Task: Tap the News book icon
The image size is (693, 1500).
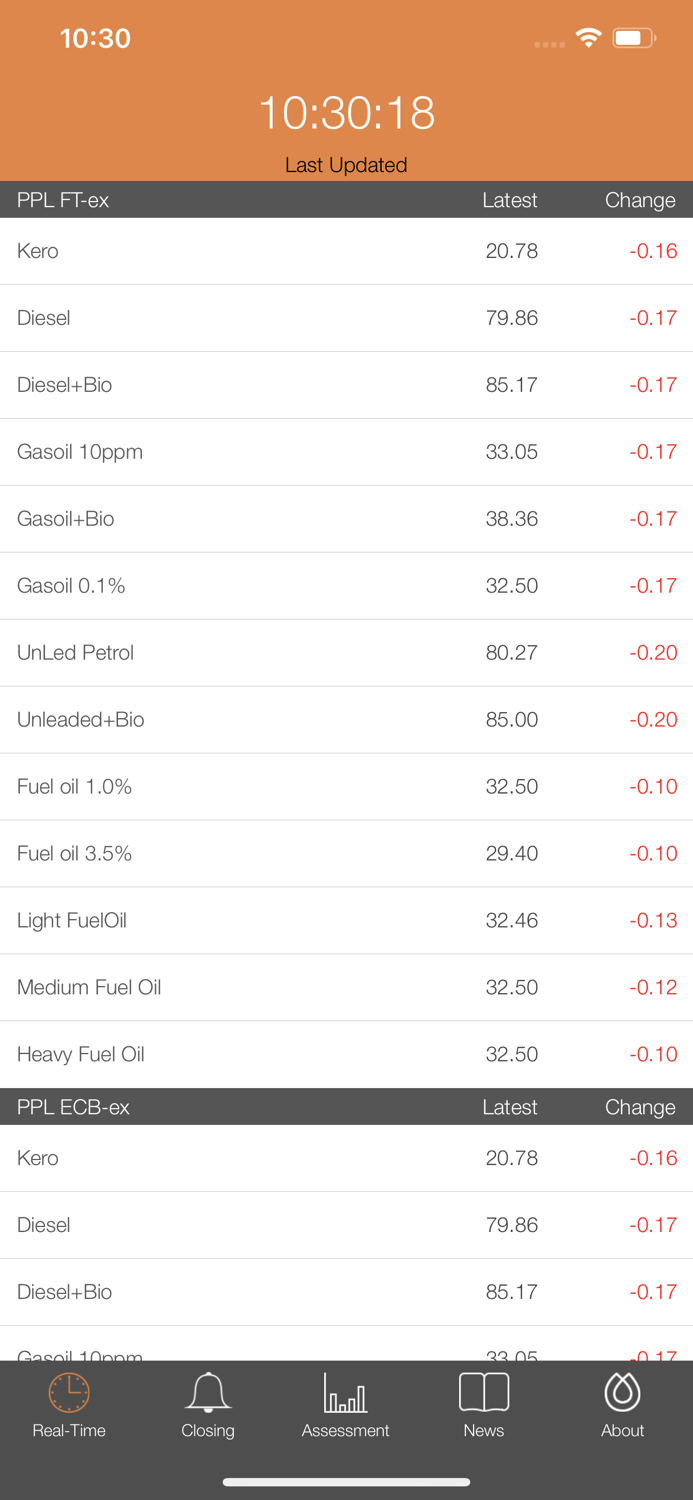Action: tap(484, 1392)
